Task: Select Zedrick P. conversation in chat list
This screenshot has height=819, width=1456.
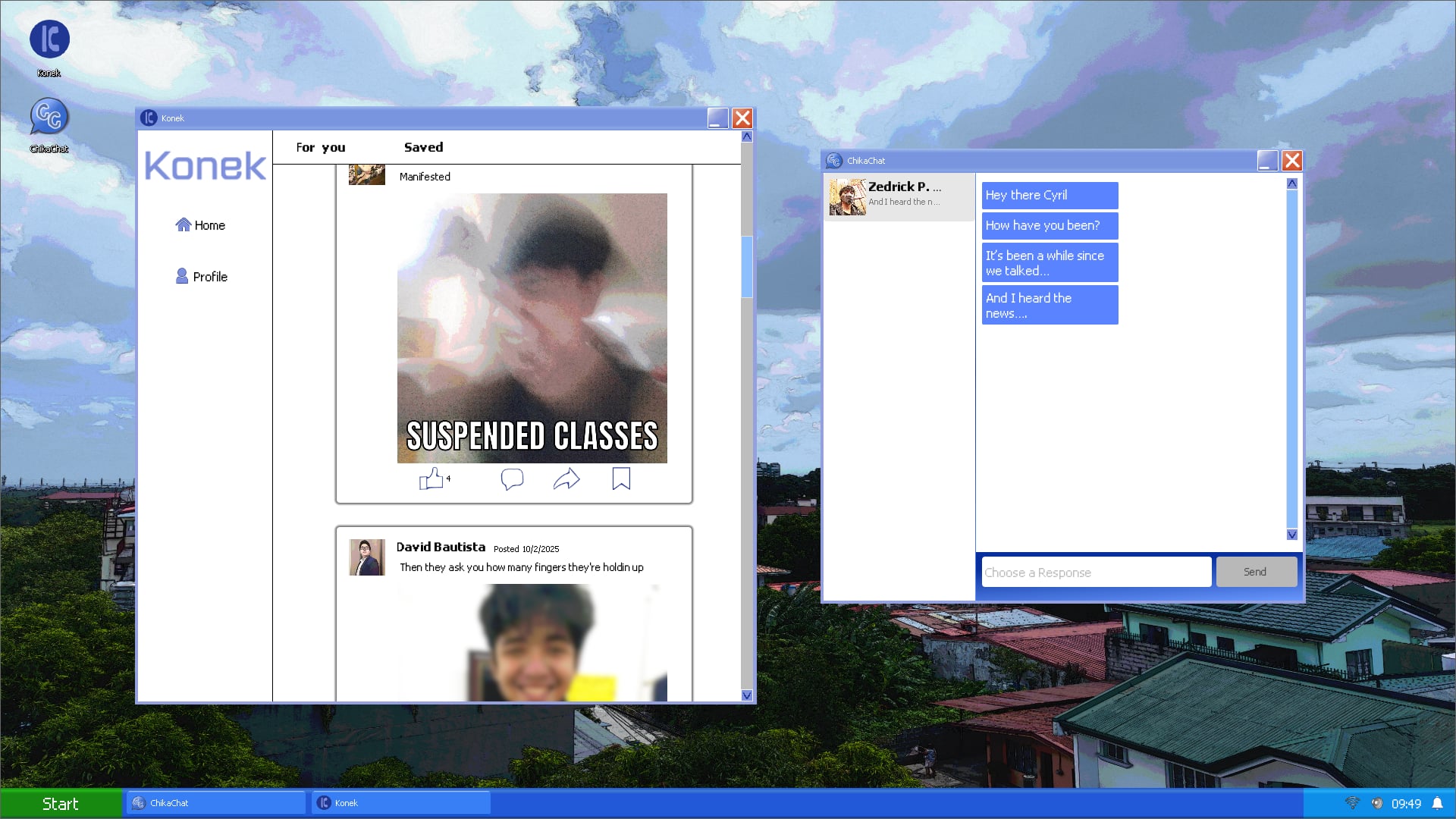Action: point(899,196)
